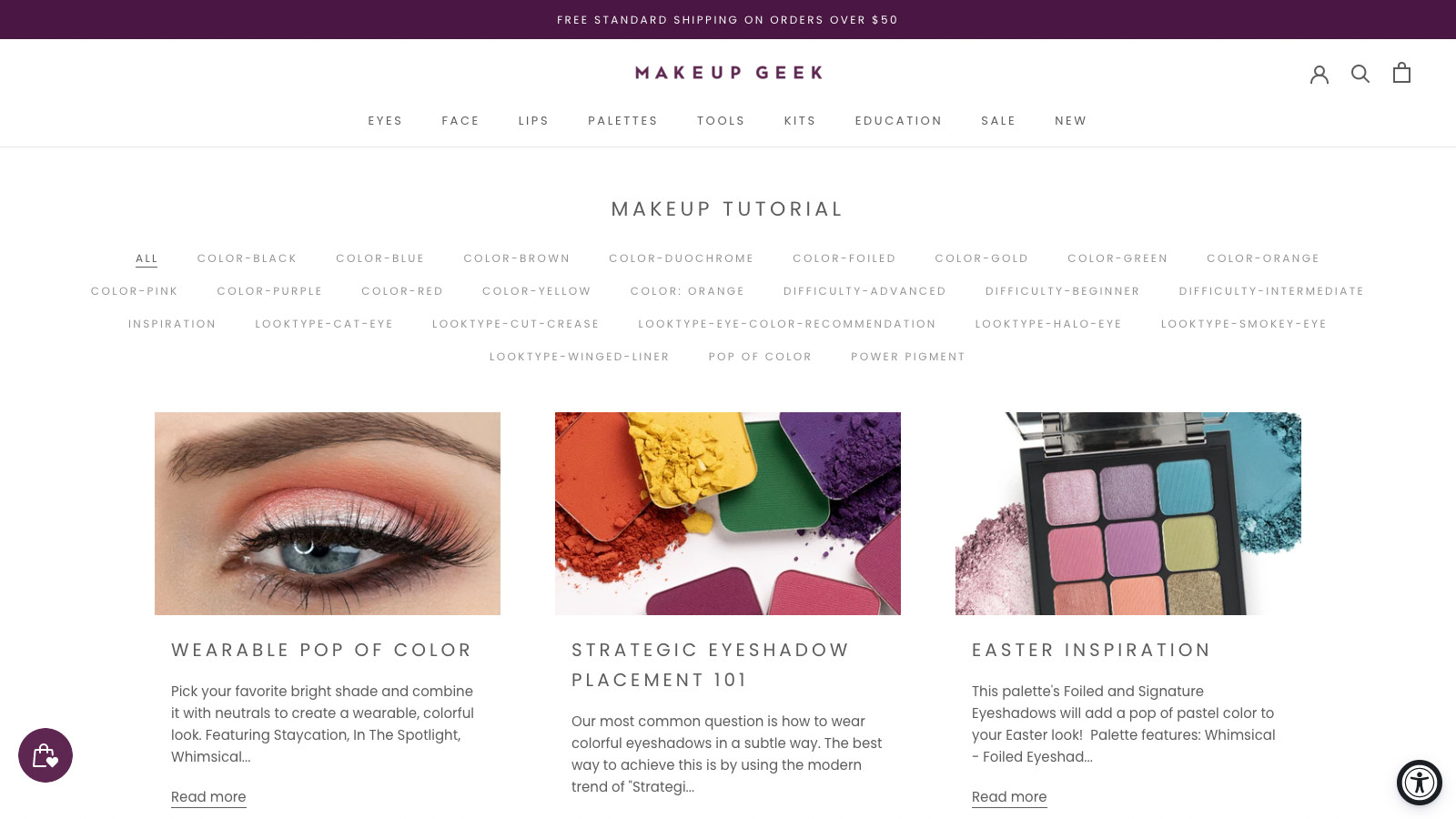Select the Power Pigment filter
Screen dimensions: 1456x819
click(x=907, y=357)
